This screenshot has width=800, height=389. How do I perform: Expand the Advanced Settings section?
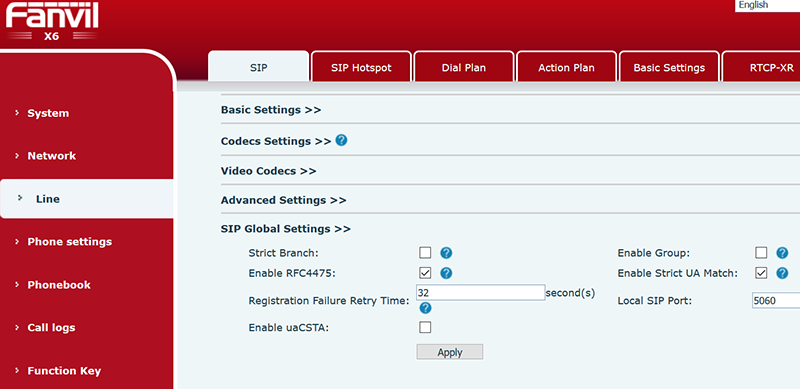(284, 200)
